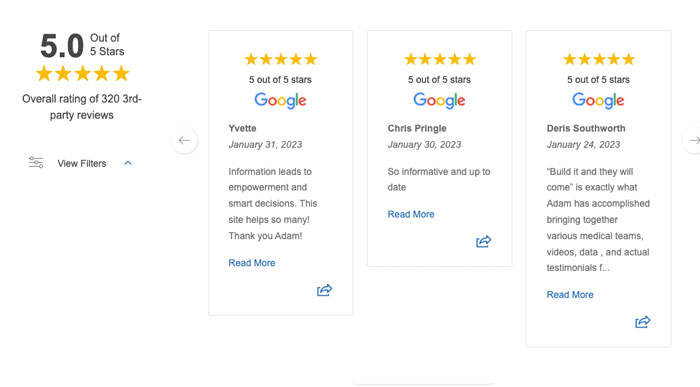Select reviewer name Deris Southworth
Screen dimensions: 700x387
pyautogui.click(x=586, y=128)
